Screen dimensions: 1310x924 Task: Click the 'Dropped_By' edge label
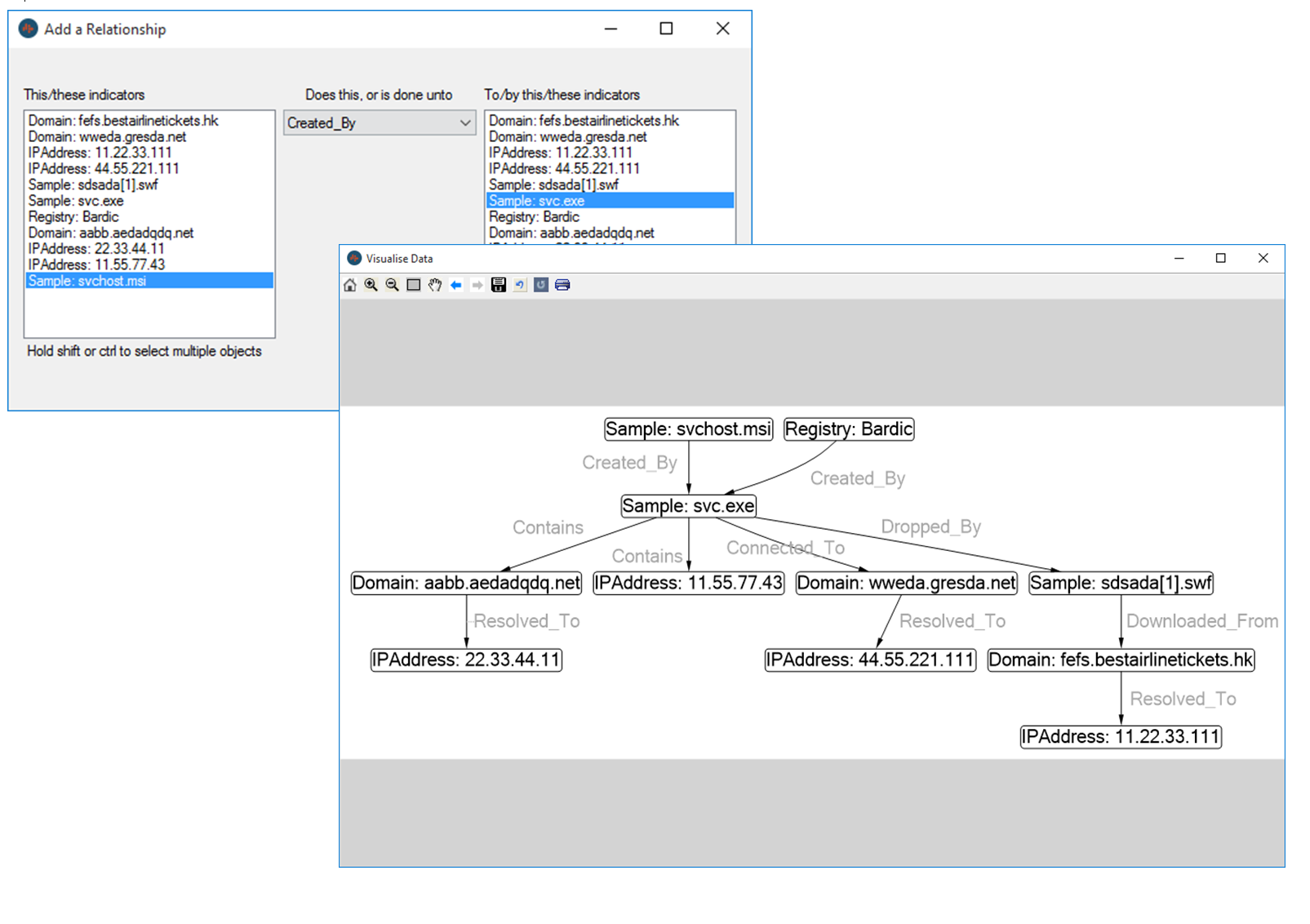click(930, 527)
